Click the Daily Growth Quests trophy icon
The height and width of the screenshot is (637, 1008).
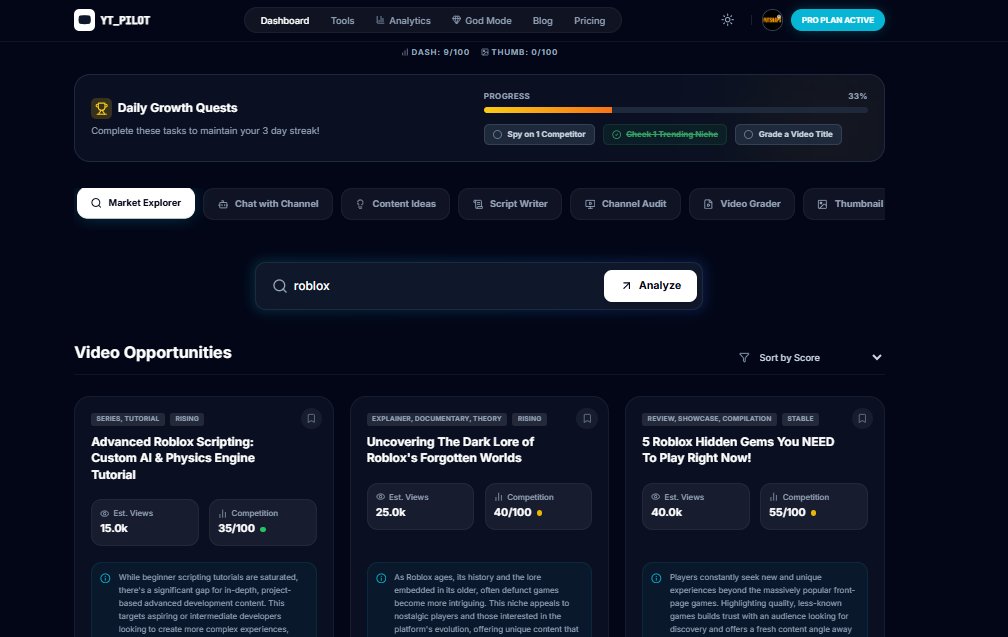pos(102,108)
